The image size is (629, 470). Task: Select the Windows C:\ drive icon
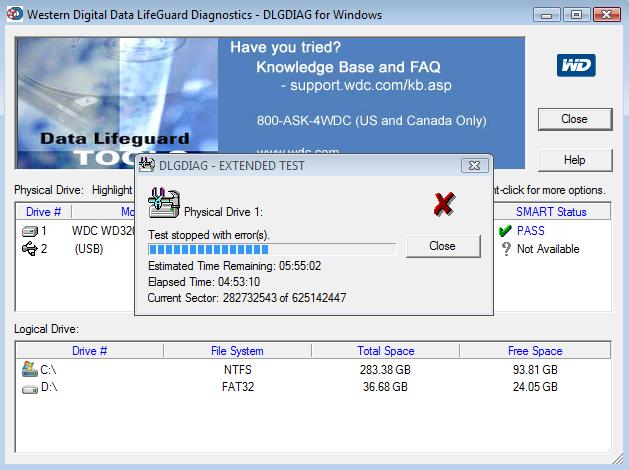click(x=30, y=369)
